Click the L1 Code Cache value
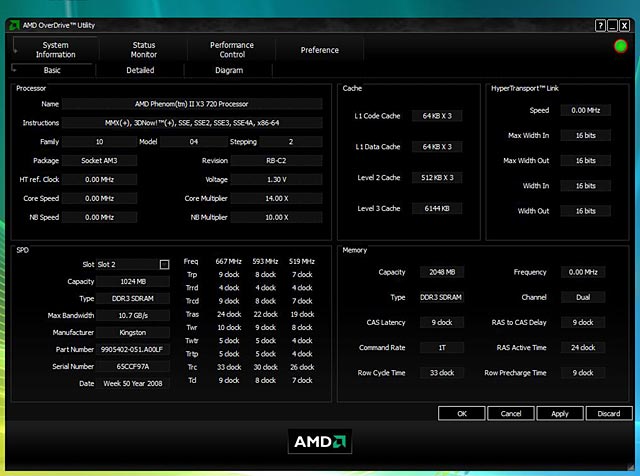 pyautogui.click(x=437, y=116)
